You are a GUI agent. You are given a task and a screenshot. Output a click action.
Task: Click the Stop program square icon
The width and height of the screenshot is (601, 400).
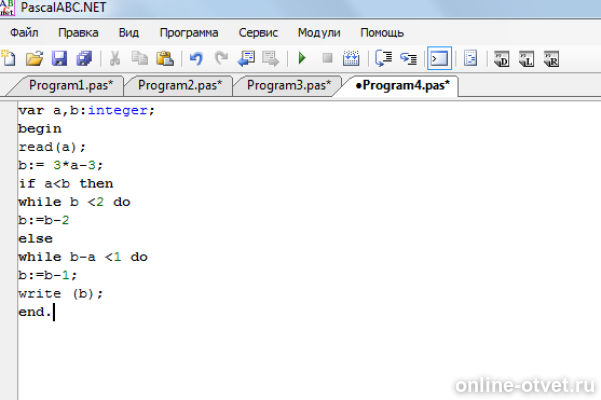(327, 58)
